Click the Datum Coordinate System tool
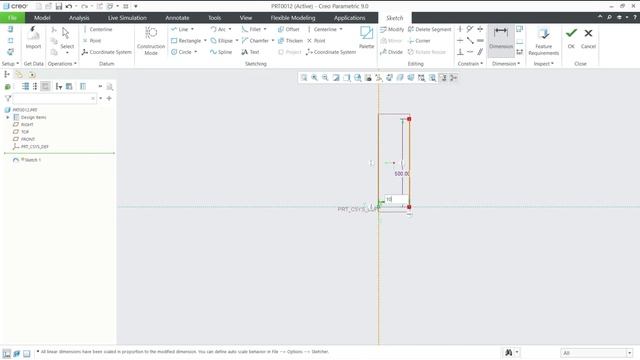Screen dimensions: 640x360 [107, 52]
